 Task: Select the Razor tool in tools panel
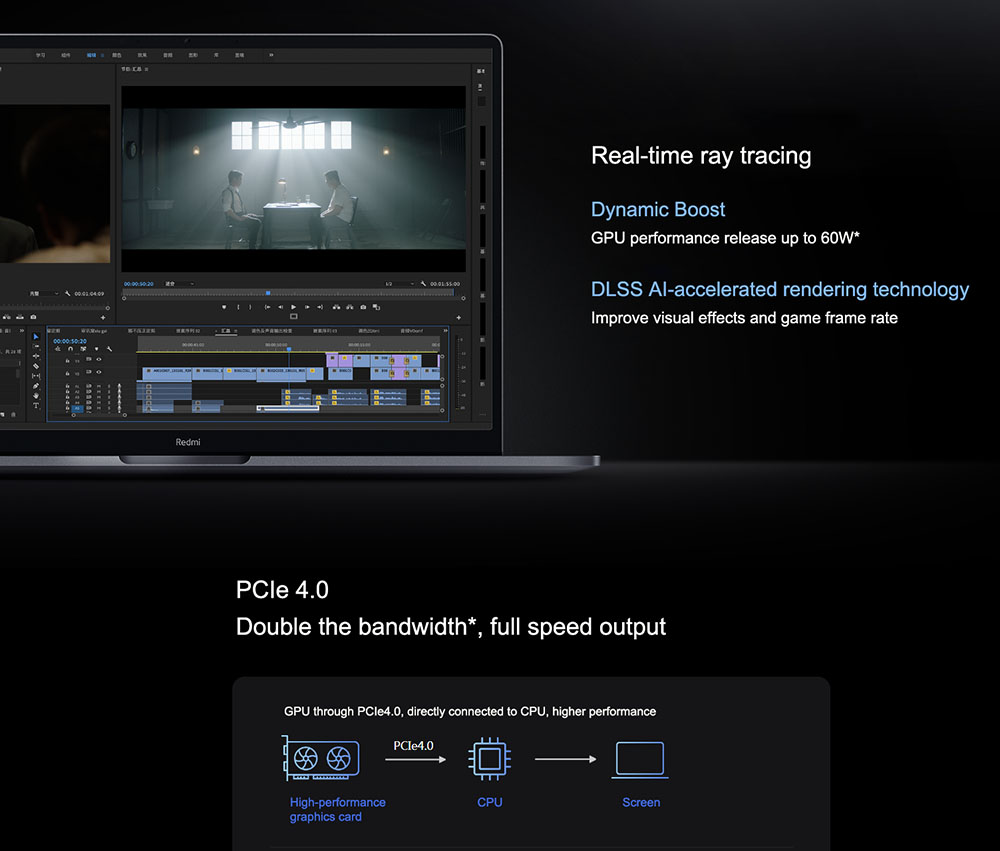(x=36, y=366)
